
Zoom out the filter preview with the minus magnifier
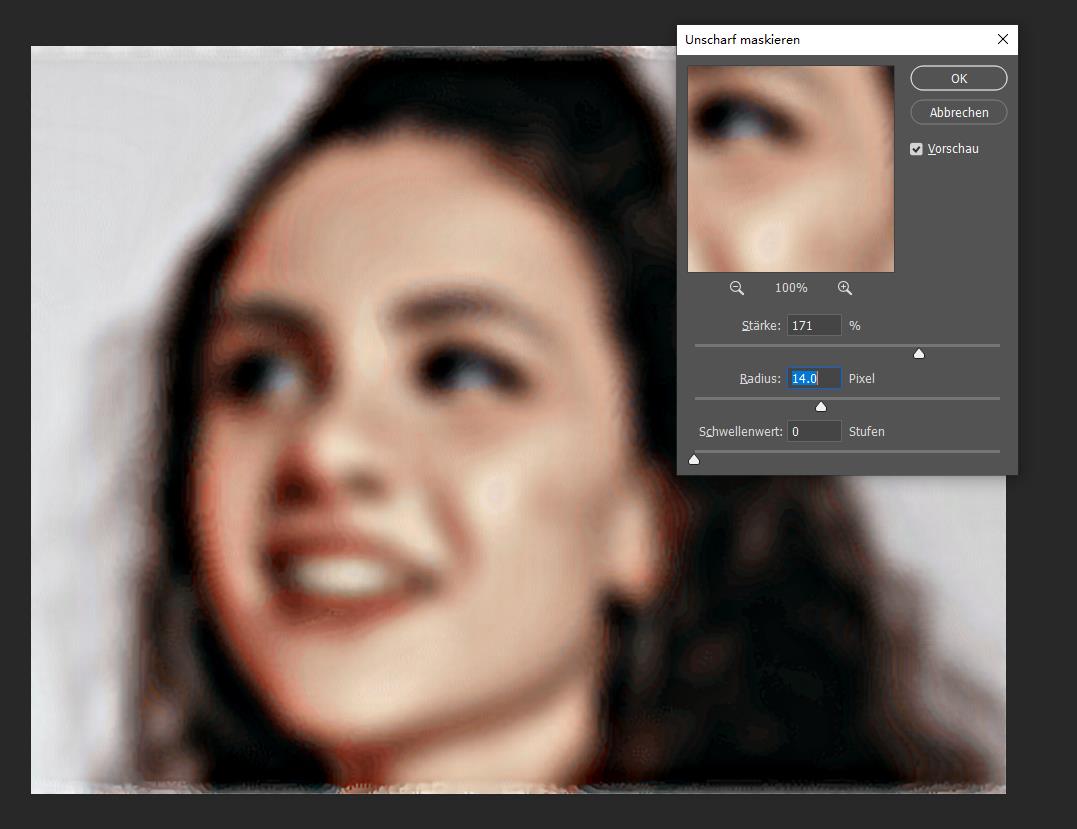(737, 288)
